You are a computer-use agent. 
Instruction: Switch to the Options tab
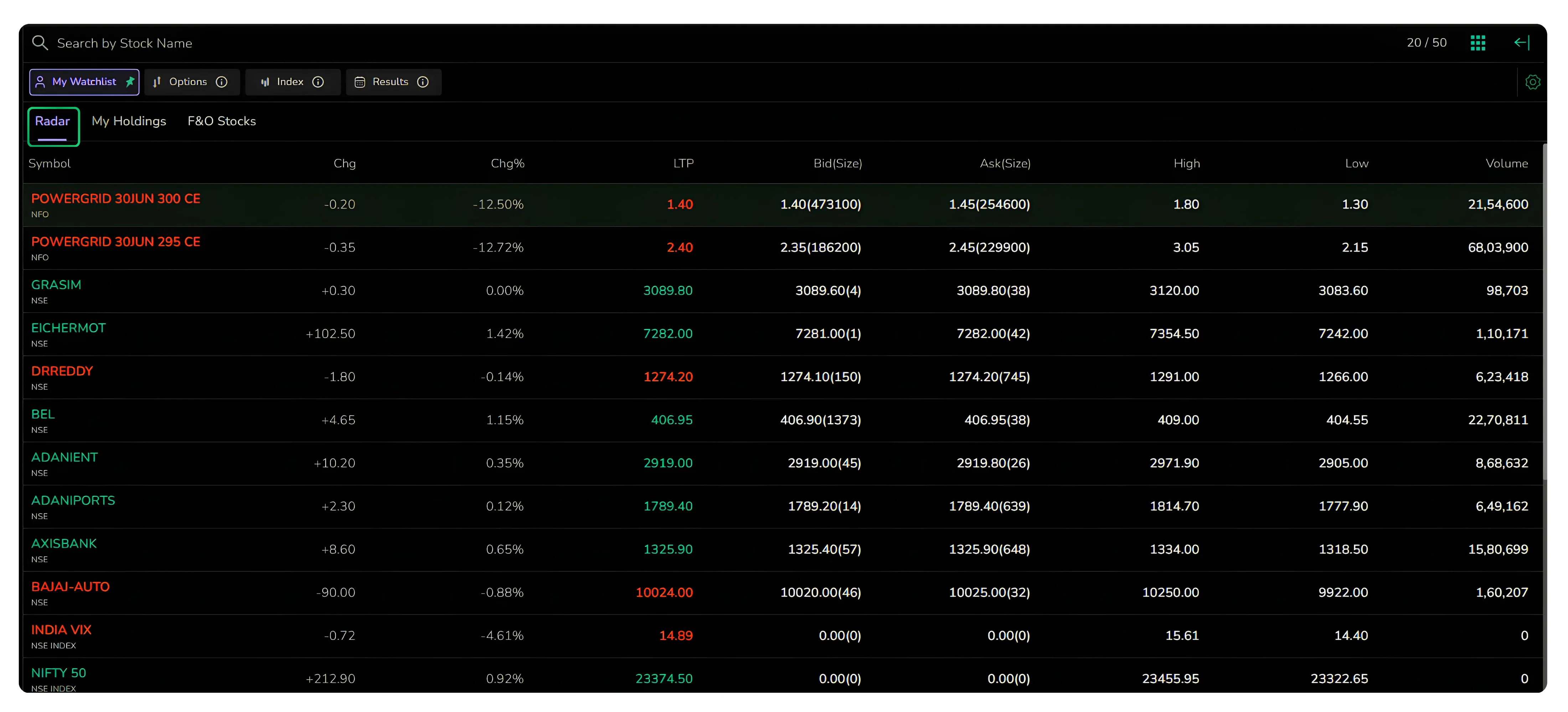pyautogui.click(x=192, y=82)
